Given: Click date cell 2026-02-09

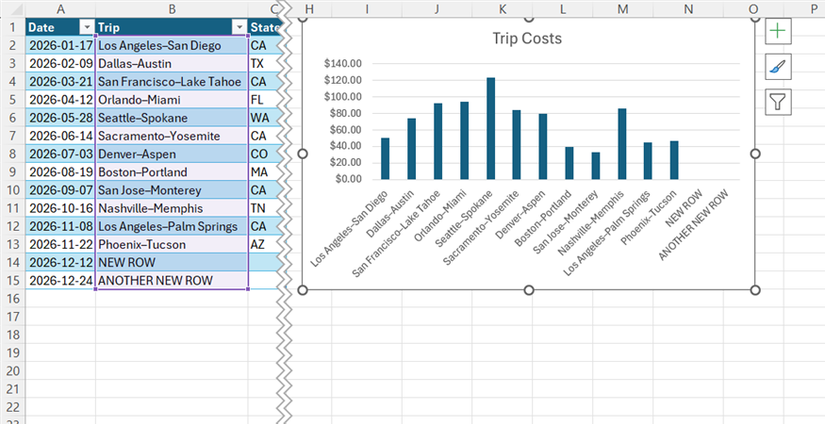Looking at the screenshot, I should [61, 64].
